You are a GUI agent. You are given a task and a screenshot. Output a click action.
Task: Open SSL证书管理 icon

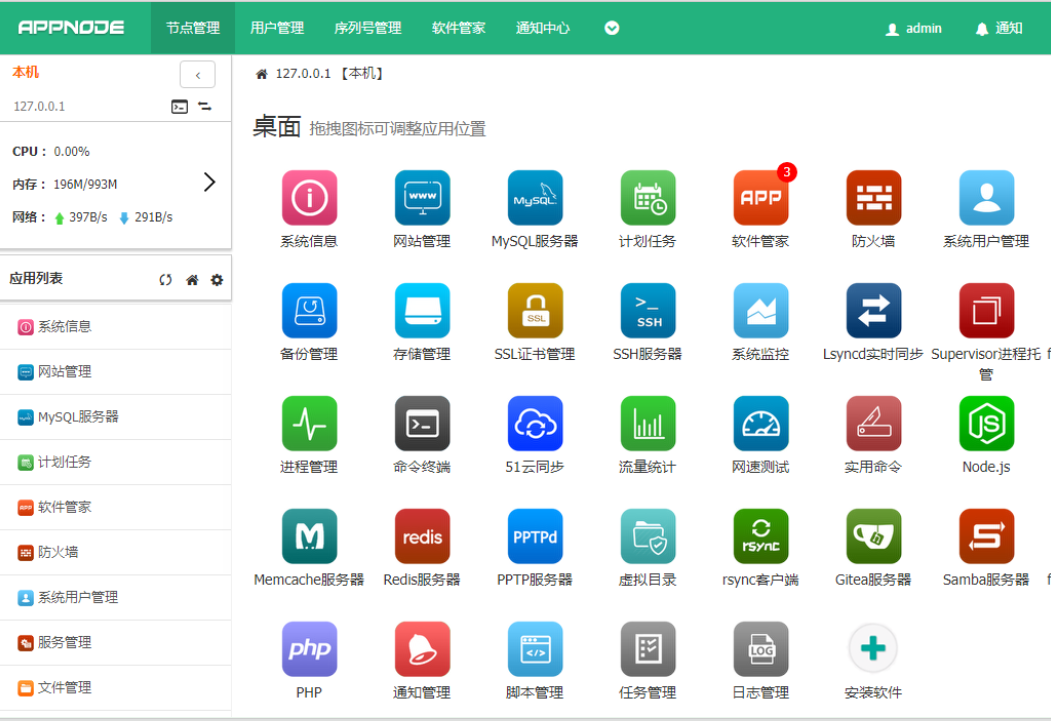535,310
